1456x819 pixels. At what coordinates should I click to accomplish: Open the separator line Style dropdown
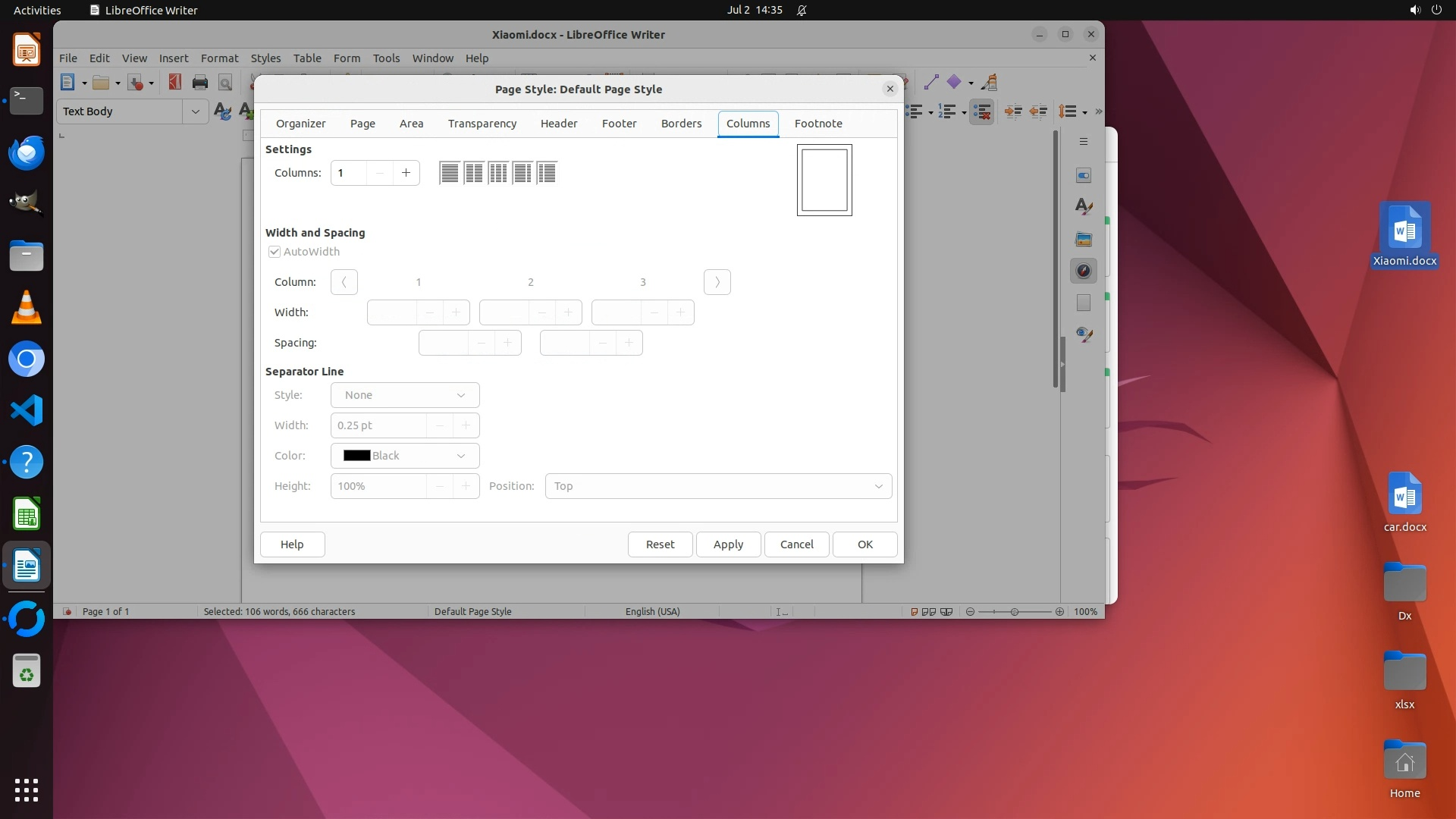(405, 395)
